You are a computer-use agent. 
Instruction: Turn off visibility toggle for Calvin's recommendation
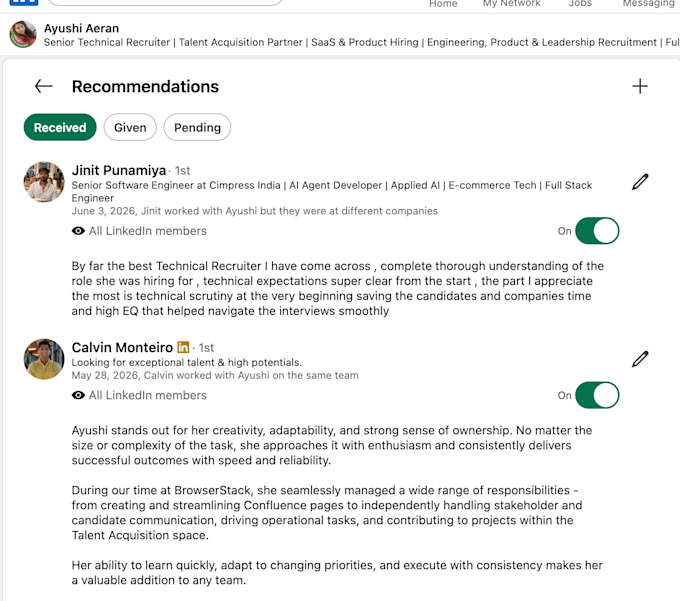pyautogui.click(x=597, y=395)
